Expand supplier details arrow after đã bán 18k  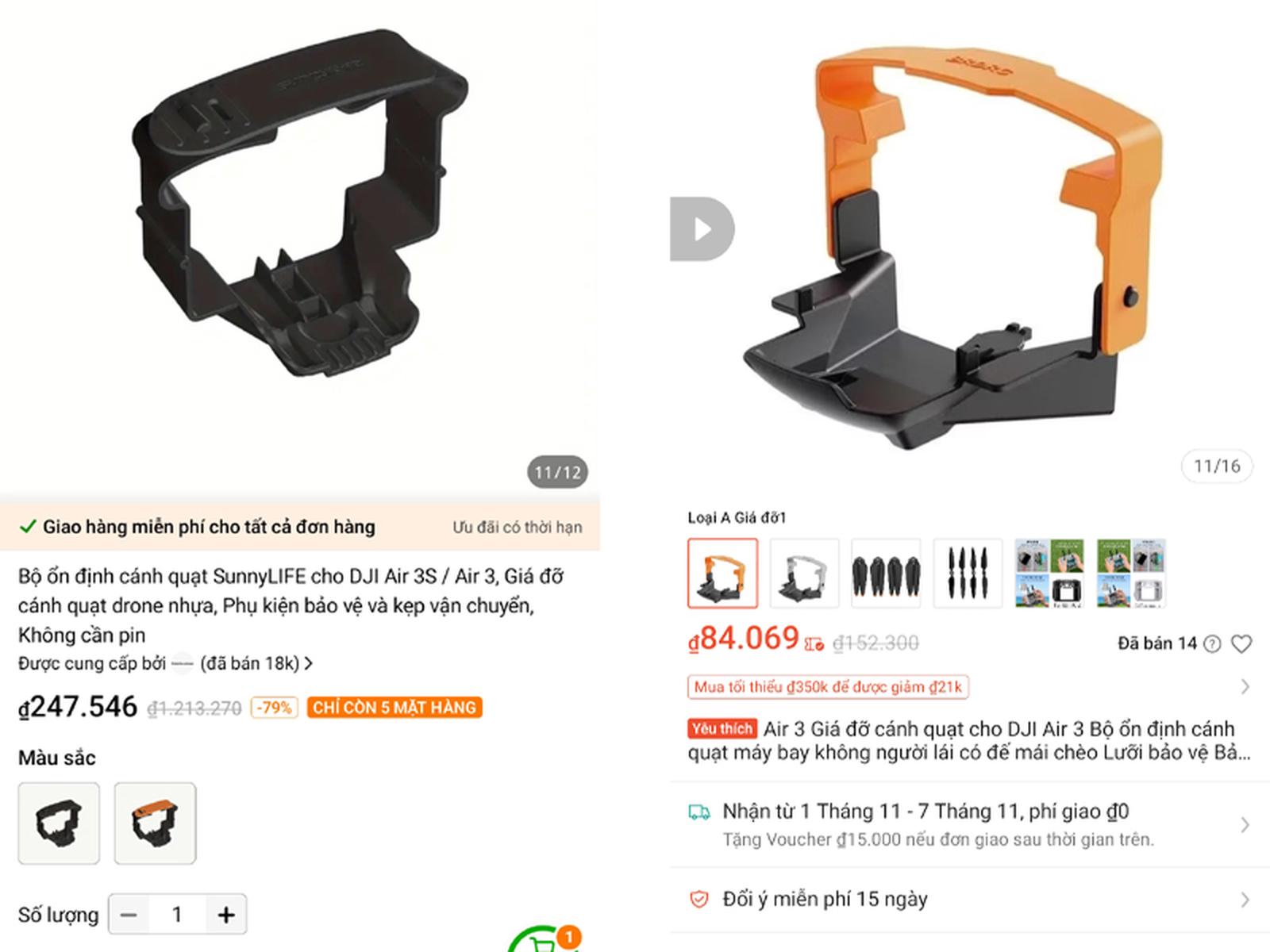tap(309, 663)
